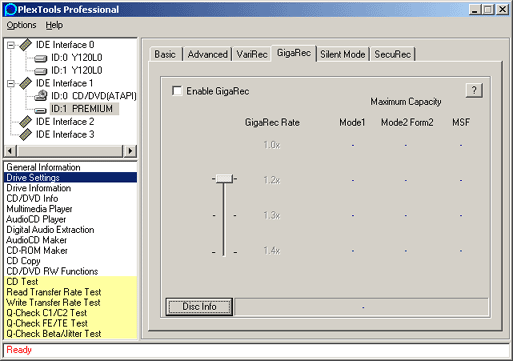Collapse the IDE Interface 0 tree node

[11, 45]
